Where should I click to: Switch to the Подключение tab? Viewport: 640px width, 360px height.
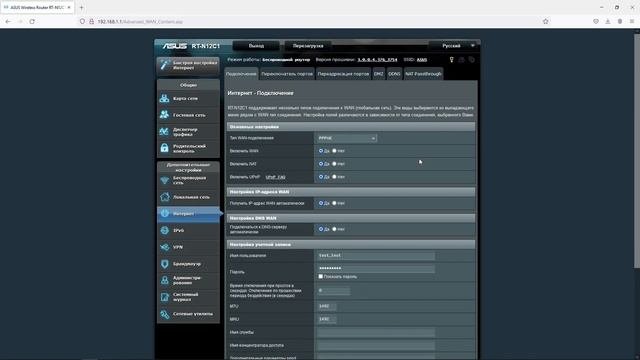pyautogui.click(x=241, y=74)
